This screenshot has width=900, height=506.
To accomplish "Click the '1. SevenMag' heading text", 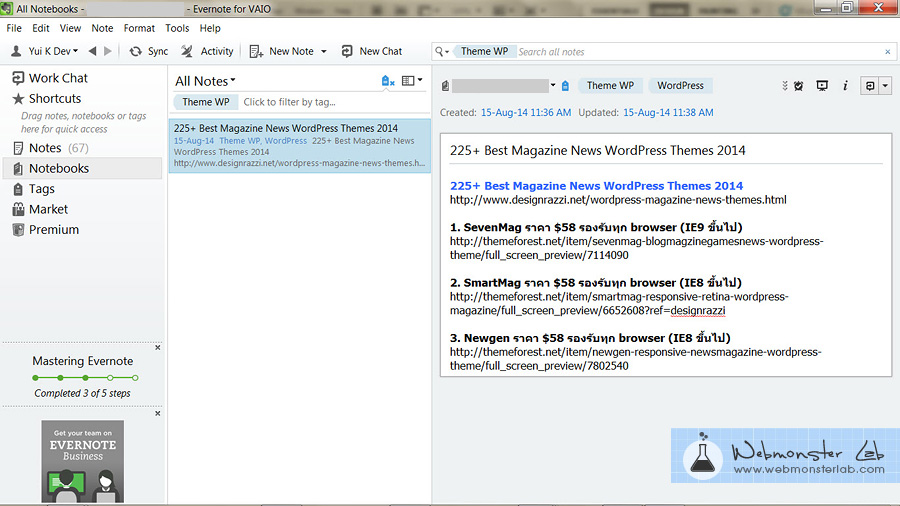I will point(596,227).
